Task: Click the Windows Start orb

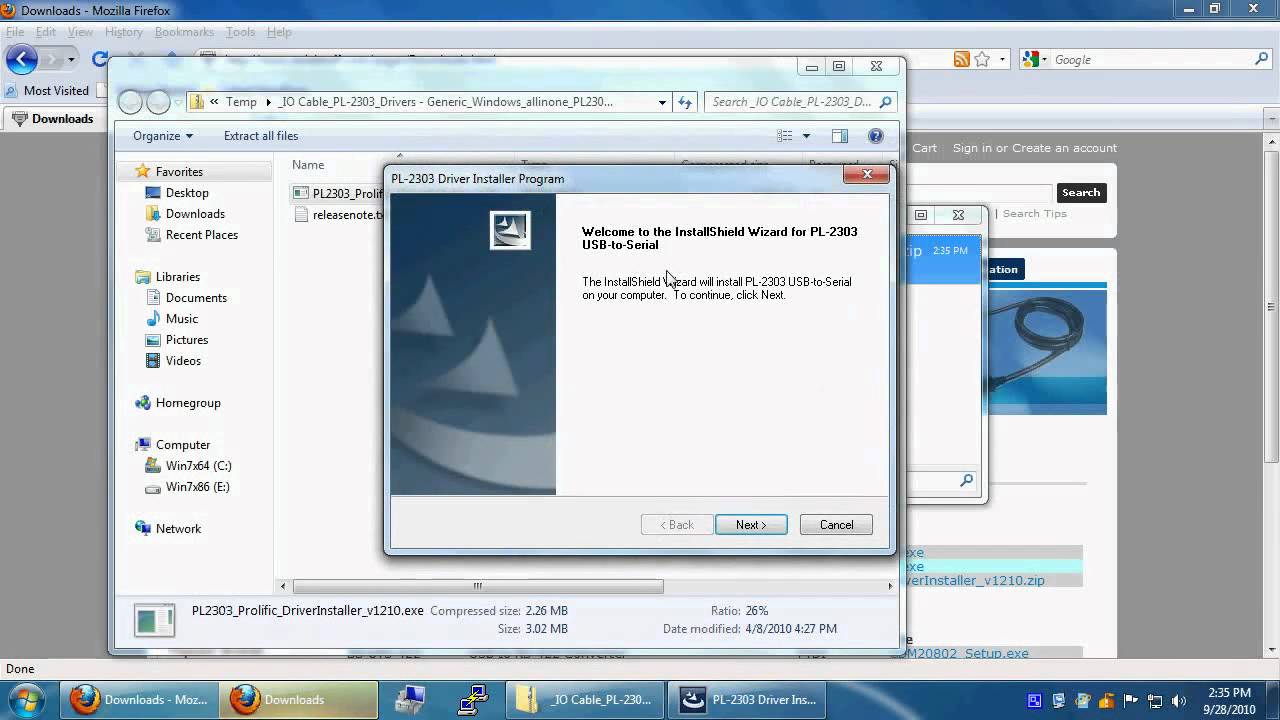Action: (27, 699)
